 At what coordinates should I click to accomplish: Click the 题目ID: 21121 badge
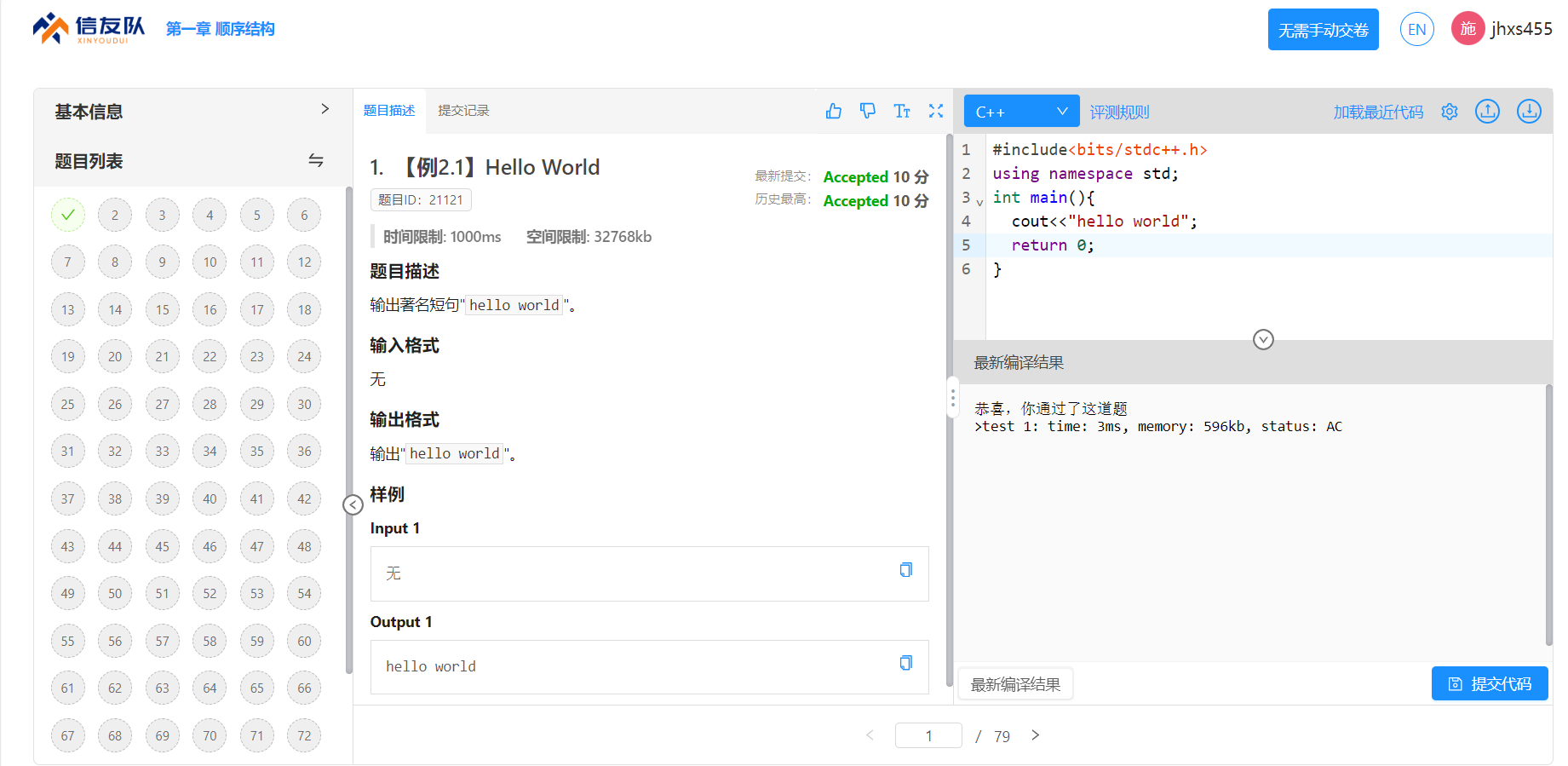(x=421, y=199)
